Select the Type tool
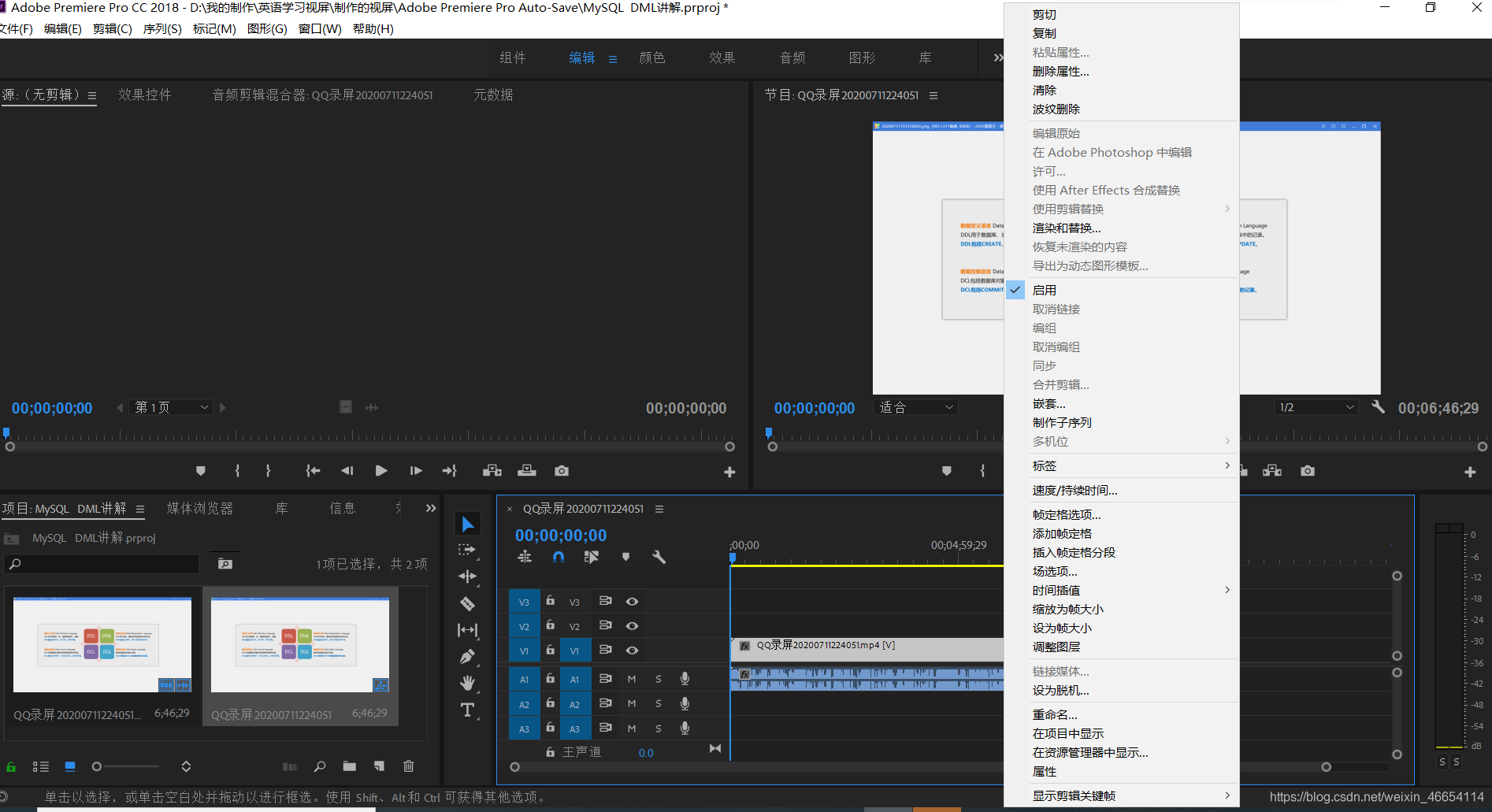The width and height of the screenshot is (1492, 812). click(x=468, y=710)
